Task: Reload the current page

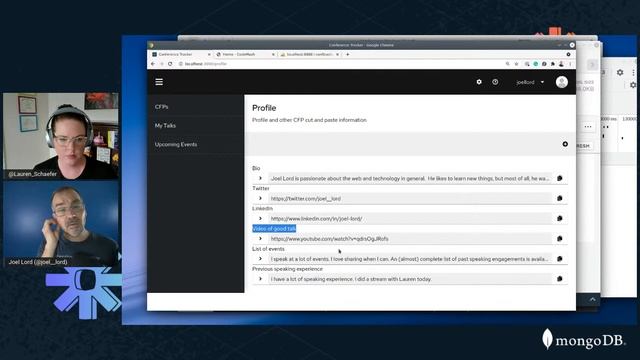Action: pyautogui.click(x=170, y=64)
